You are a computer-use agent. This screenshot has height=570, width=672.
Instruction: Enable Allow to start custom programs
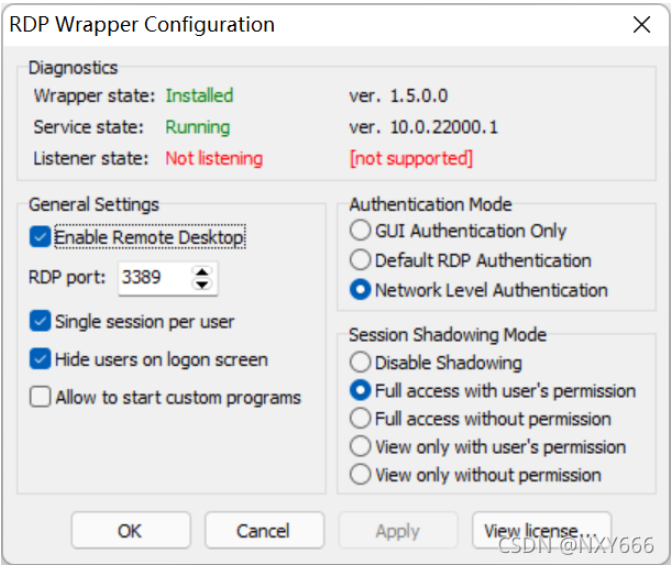tap(41, 398)
